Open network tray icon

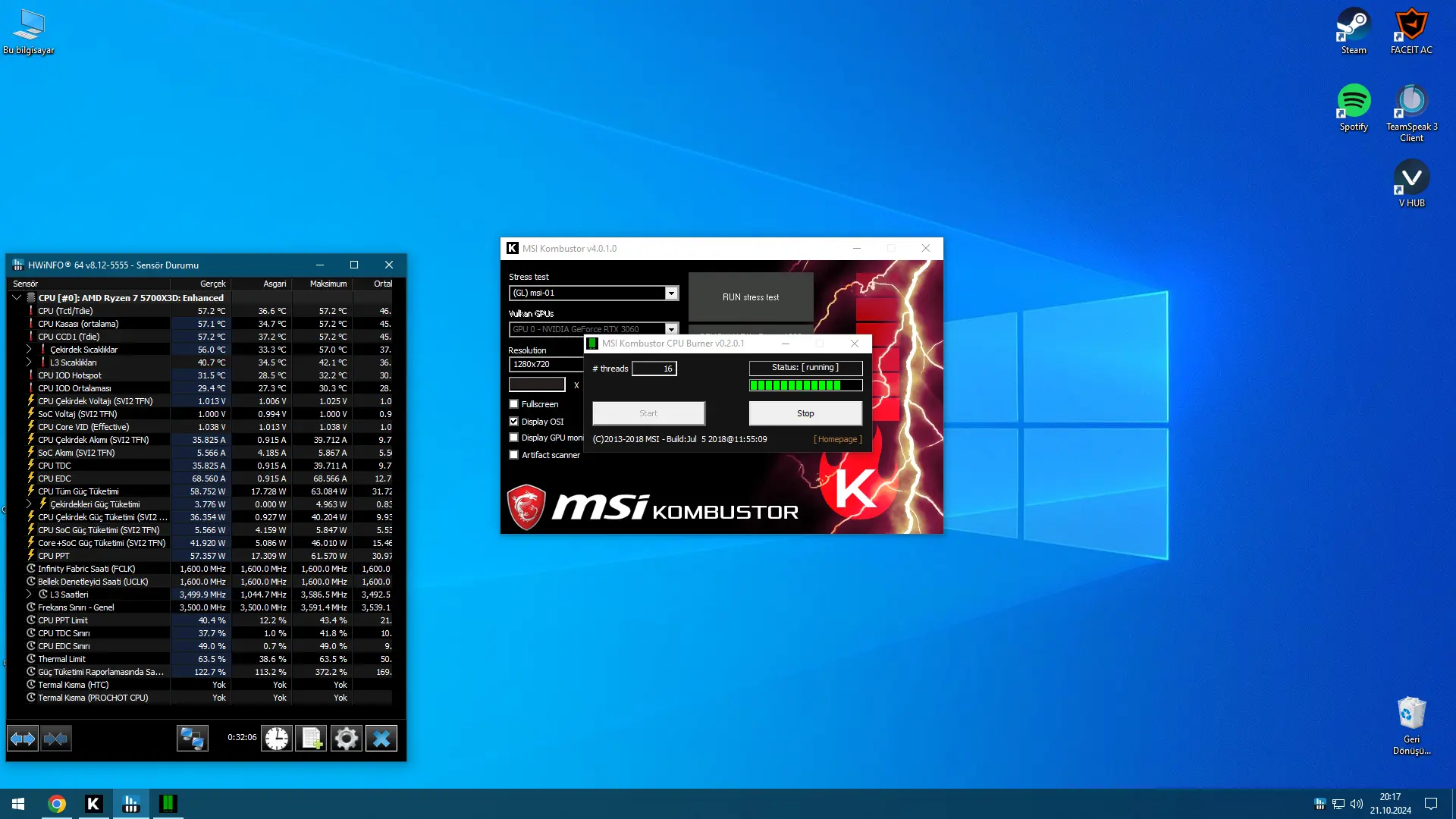(1338, 804)
